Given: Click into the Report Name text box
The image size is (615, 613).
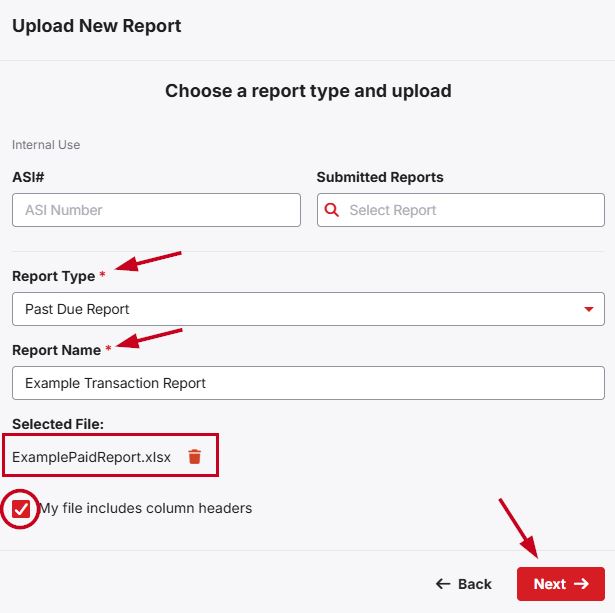Looking at the screenshot, I should [x=308, y=383].
